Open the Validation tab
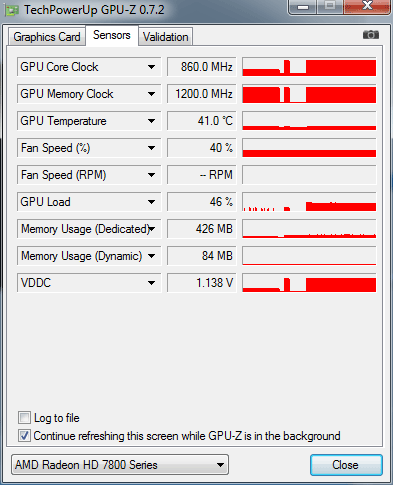 [x=166, y=37]
